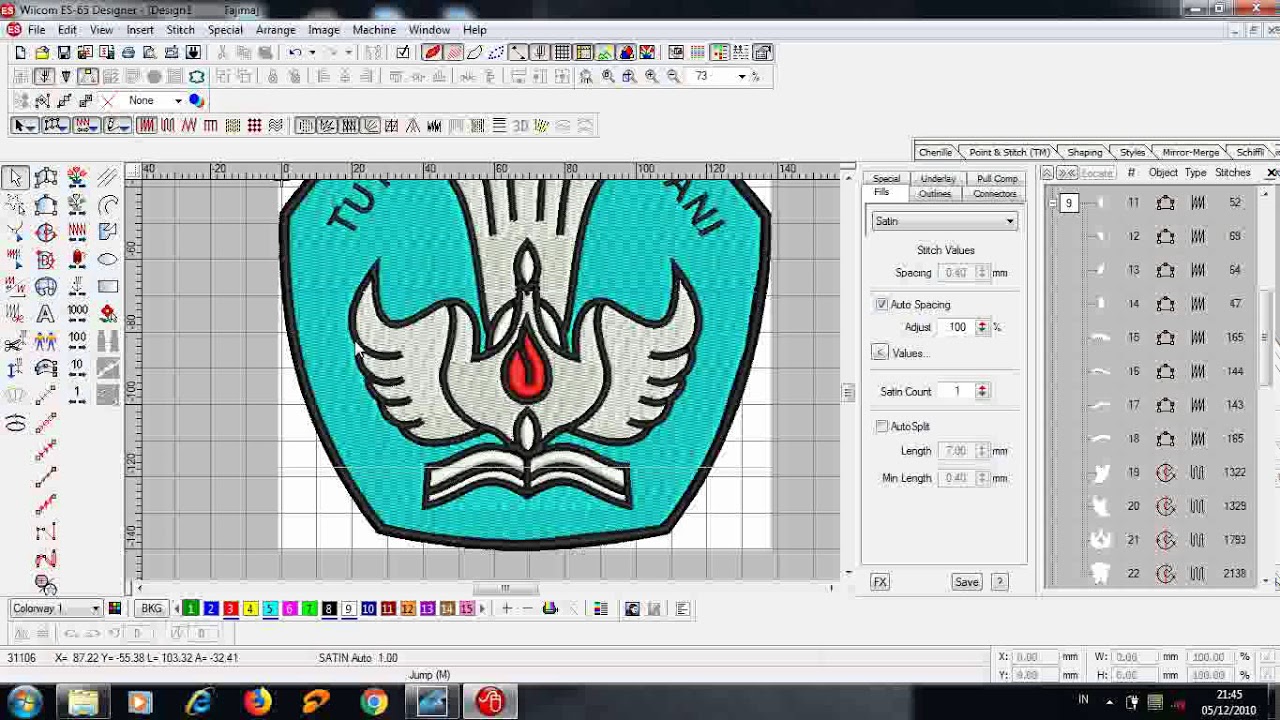Switch to the Underlay tab

(937, 179)
